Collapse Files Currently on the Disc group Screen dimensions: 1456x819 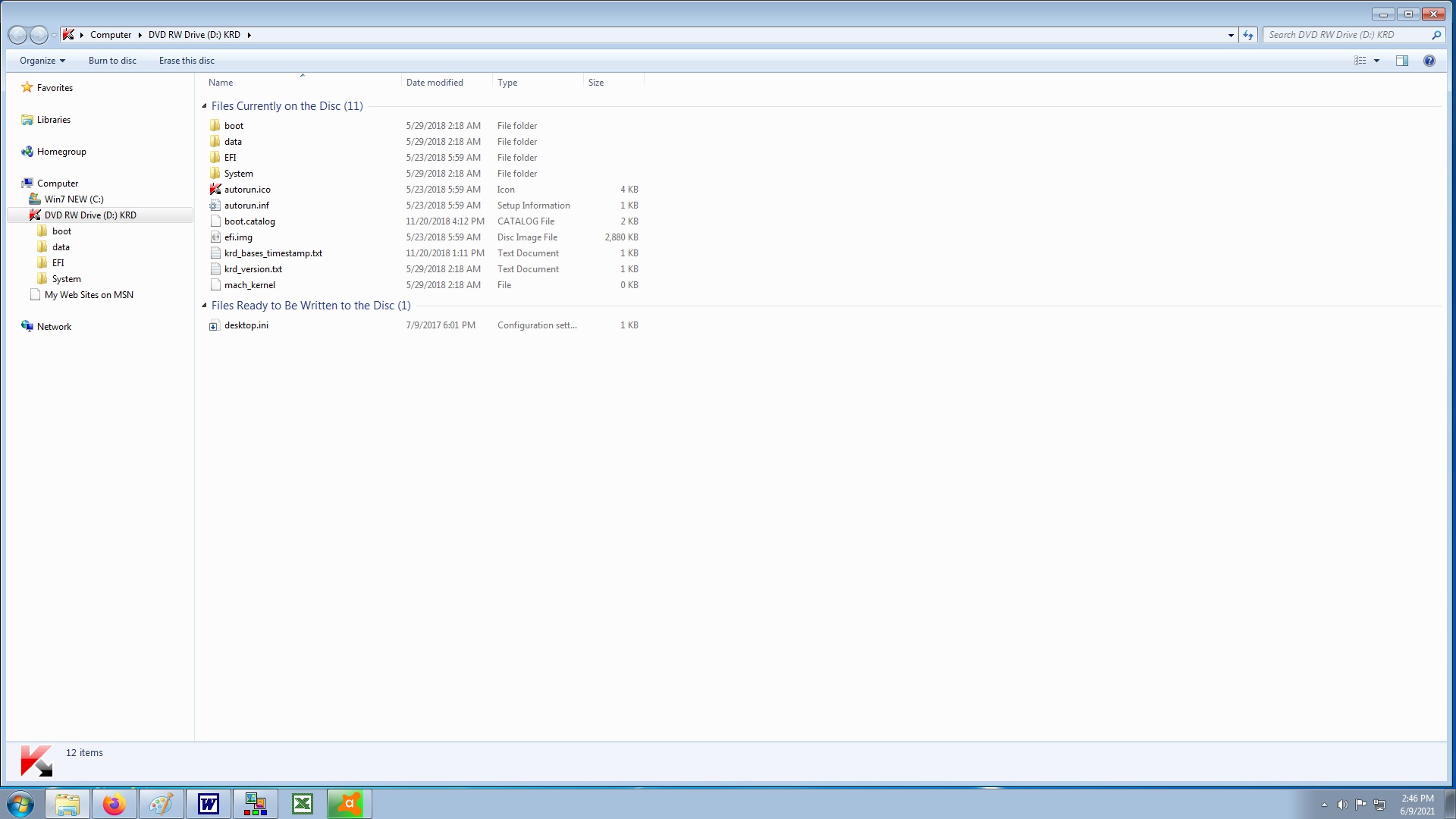(x=204, y=106)
